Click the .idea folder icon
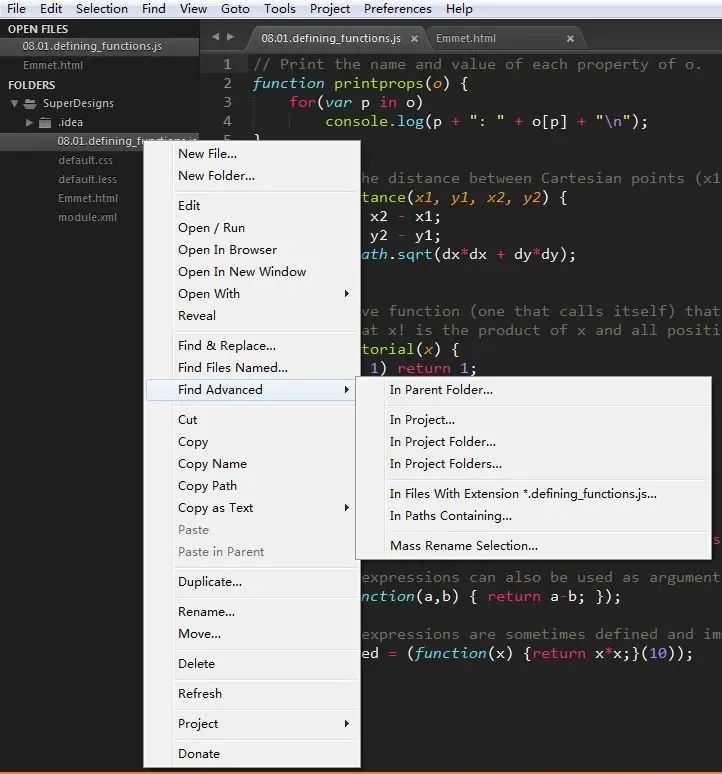The image size is (722, 774). tap(45, 122)
